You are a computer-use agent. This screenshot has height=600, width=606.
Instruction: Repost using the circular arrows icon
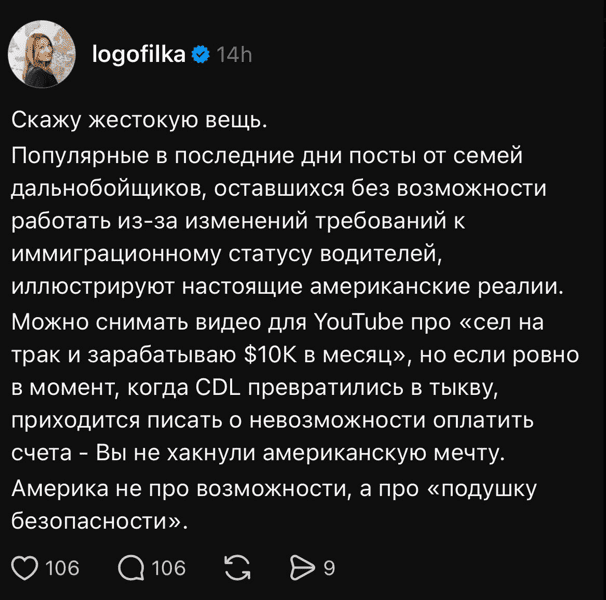[x=238, y=568]
